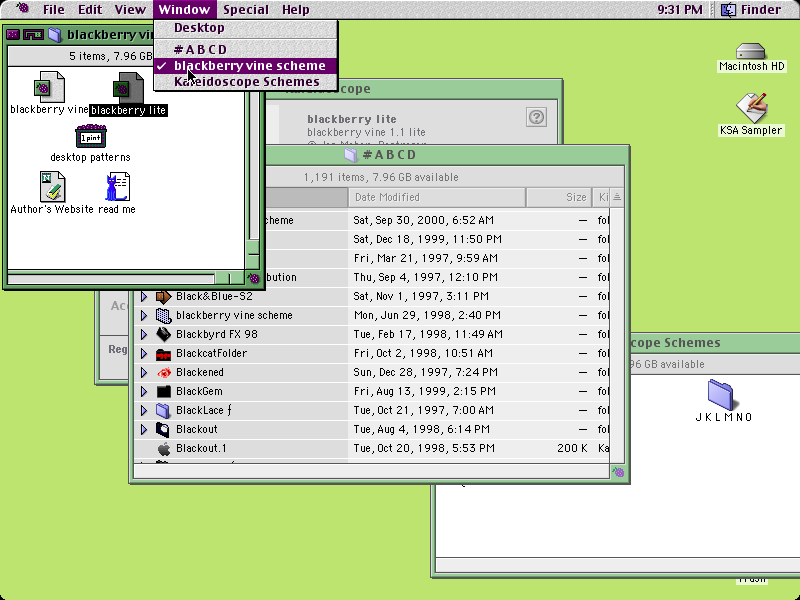This screenshot has width=800, height=600.
Task: Select the read me blue cat icon
Action: click(117, 187)
